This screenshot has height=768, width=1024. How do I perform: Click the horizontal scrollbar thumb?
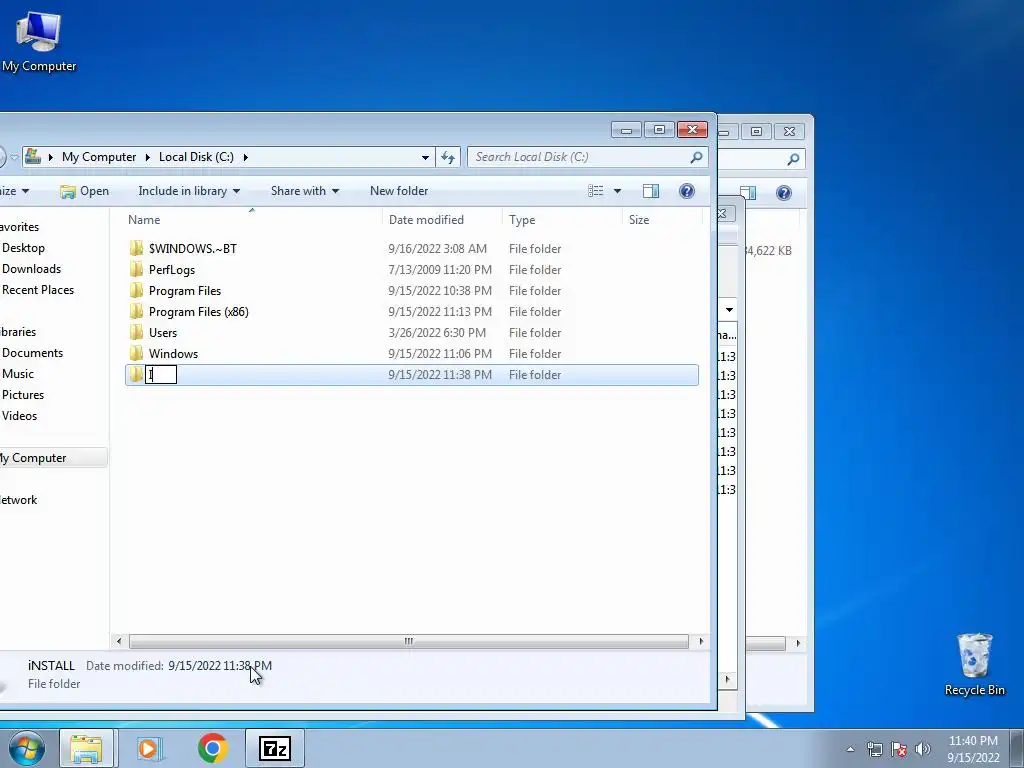point(409,641)
